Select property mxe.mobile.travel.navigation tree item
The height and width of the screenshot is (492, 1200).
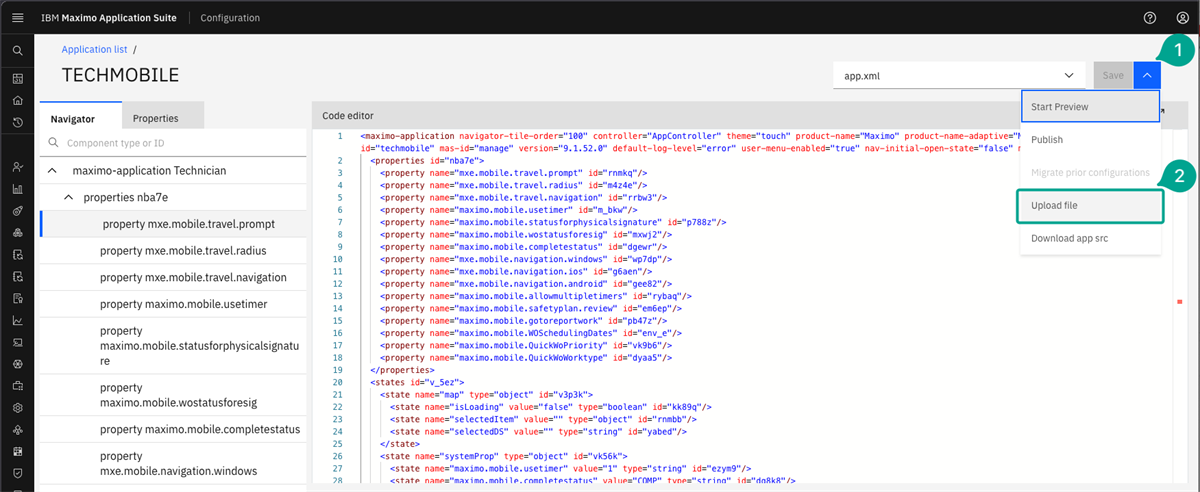click(171, 277)
